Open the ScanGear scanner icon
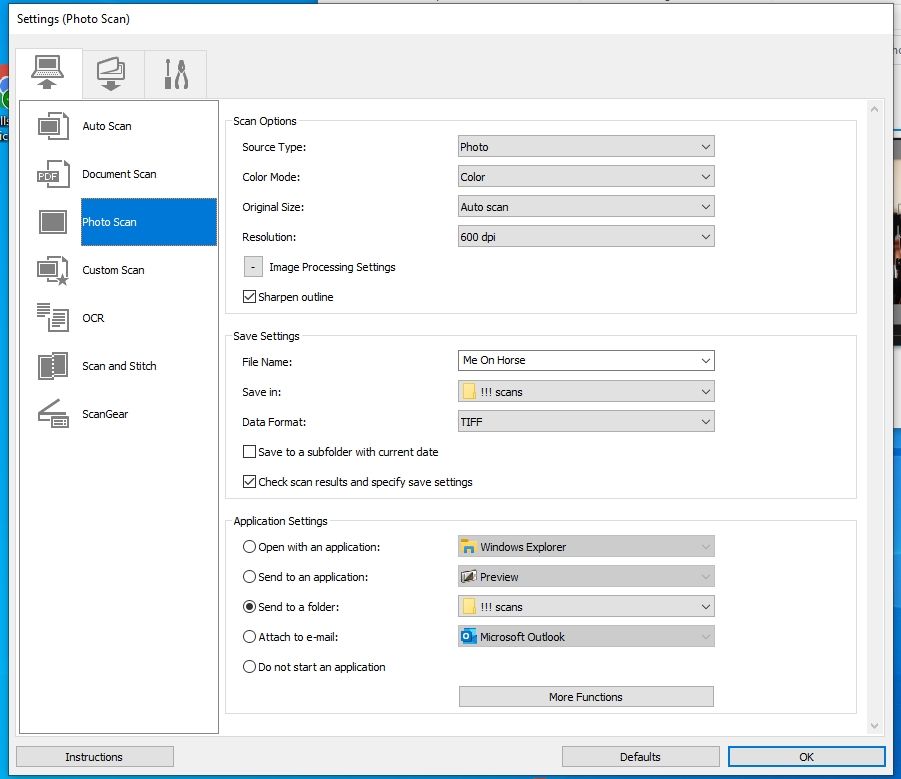This screenshot has height=779, width=901. pos(52,414)
